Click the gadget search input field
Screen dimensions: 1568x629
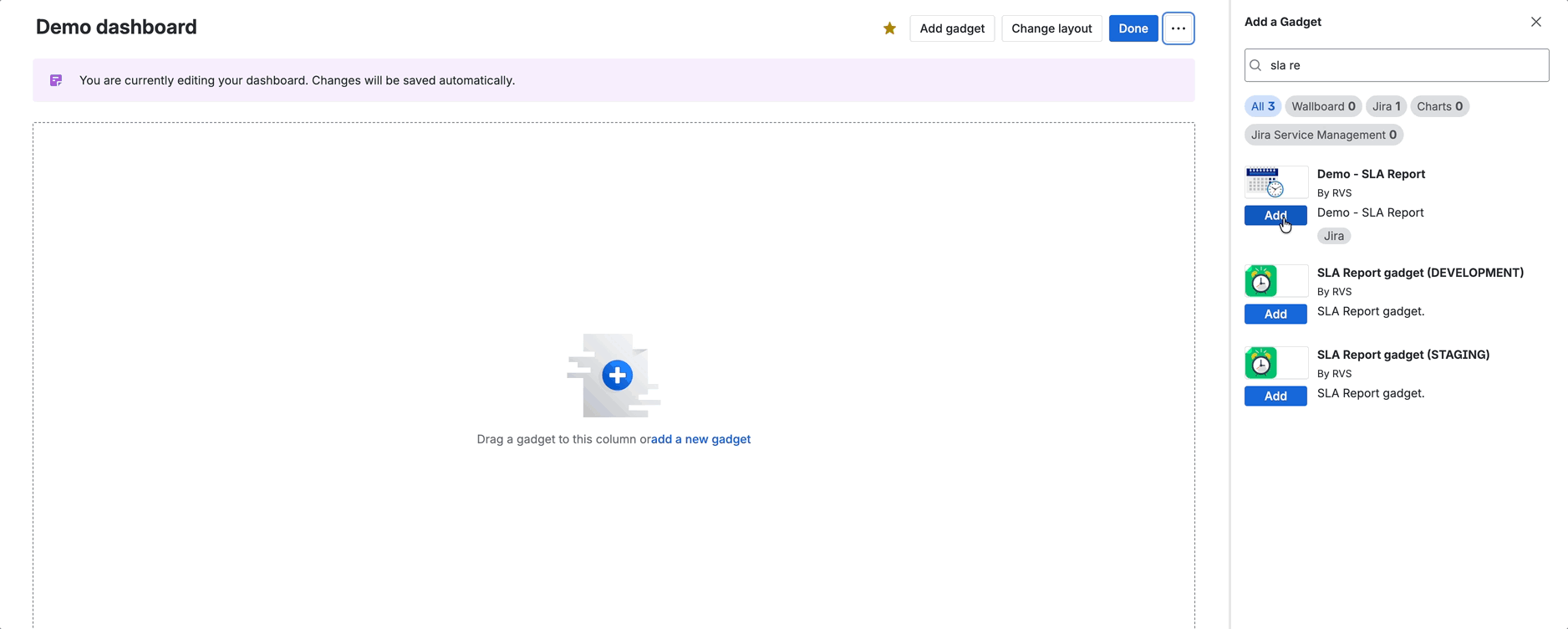(1404, 65)
